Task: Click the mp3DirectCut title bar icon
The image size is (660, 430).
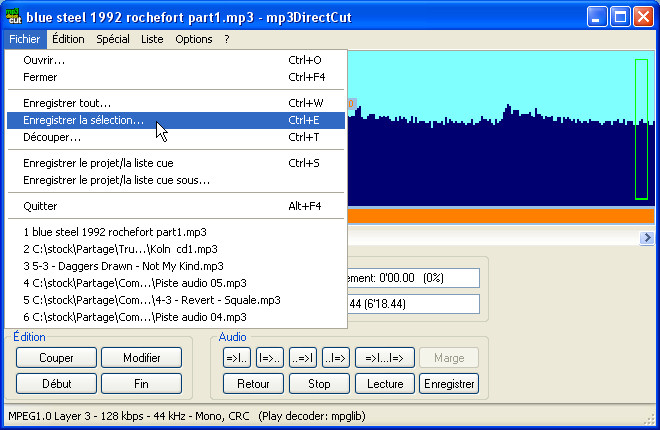Action: 14,16
